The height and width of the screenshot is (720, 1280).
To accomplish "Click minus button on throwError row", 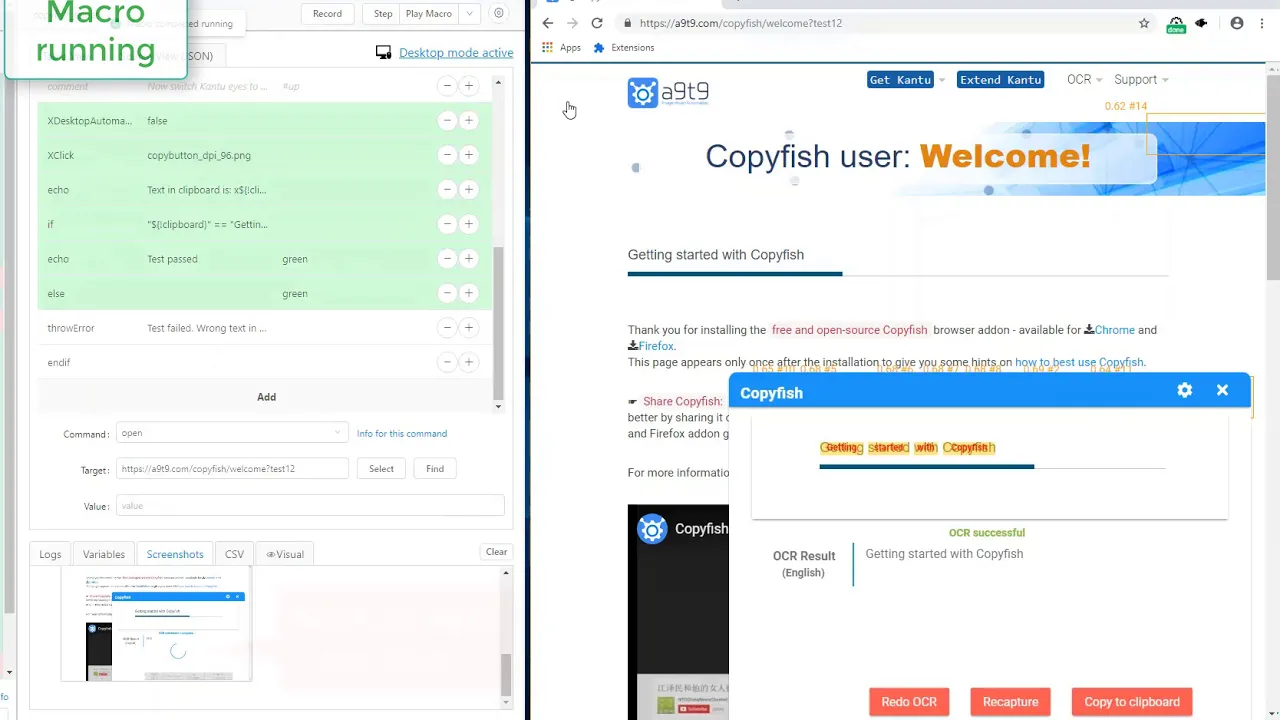I will 447,328.
